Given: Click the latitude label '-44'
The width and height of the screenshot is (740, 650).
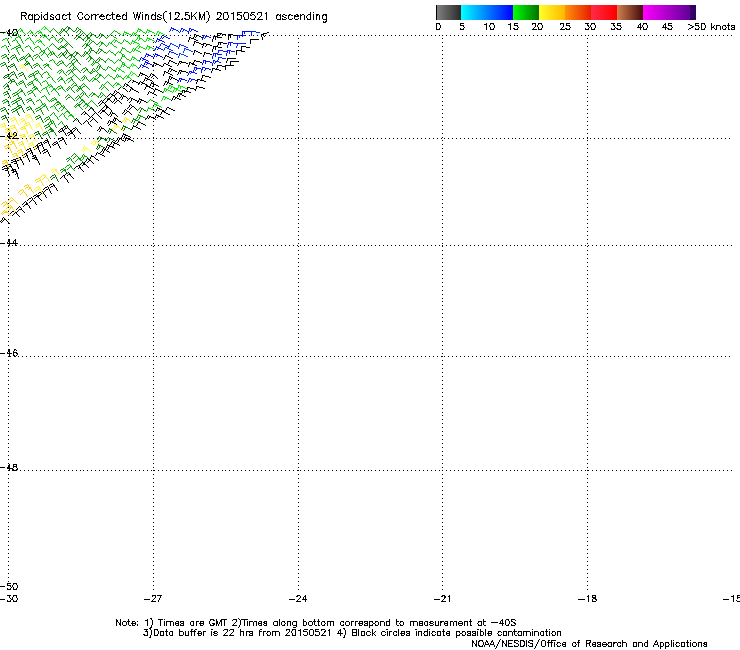Looking at the screenshot, I should pos(9,243).
